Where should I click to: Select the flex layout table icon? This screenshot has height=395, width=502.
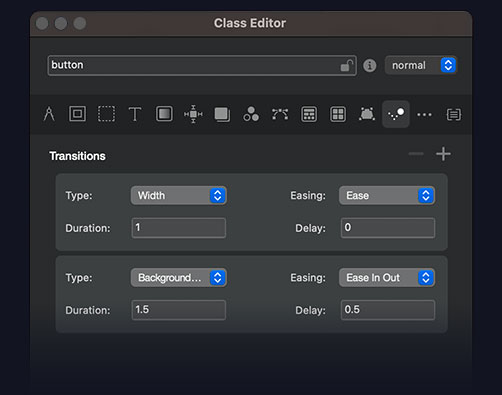[309, 114]
